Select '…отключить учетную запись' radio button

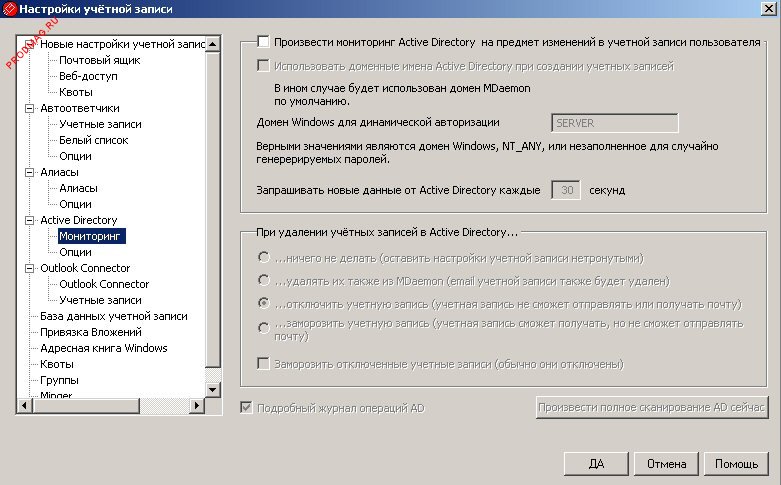pos(264,303)
